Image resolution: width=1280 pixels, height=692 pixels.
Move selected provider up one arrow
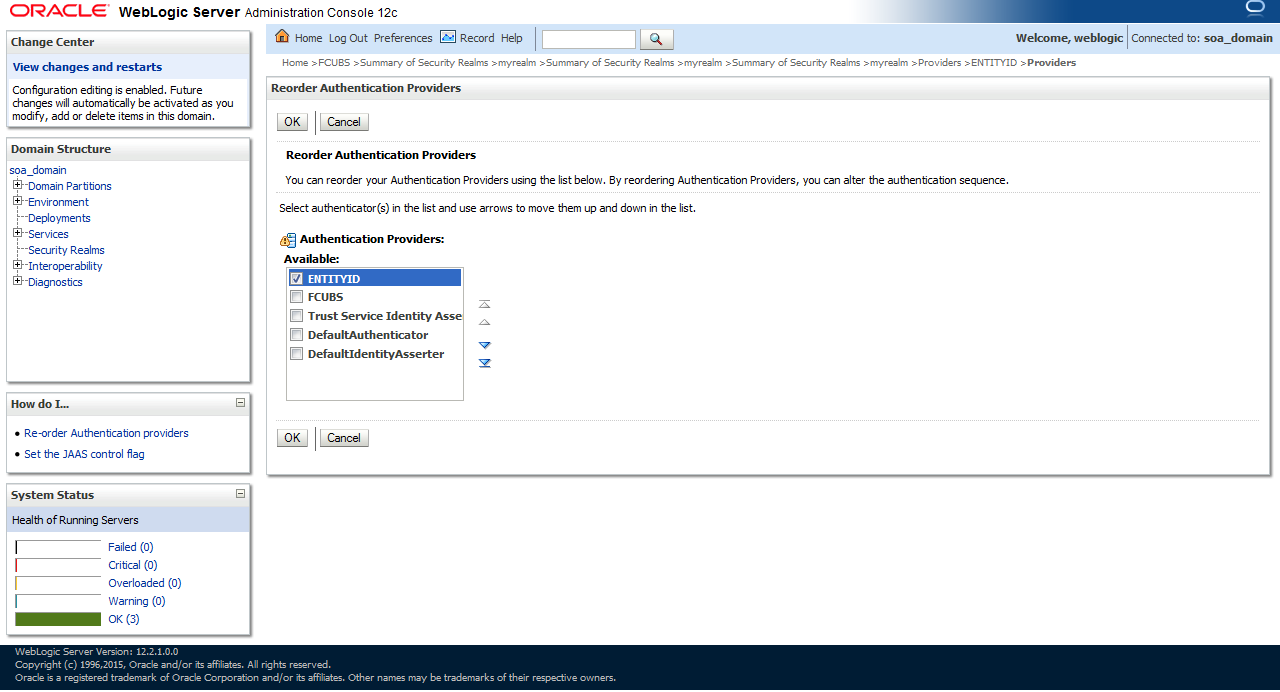485,323
